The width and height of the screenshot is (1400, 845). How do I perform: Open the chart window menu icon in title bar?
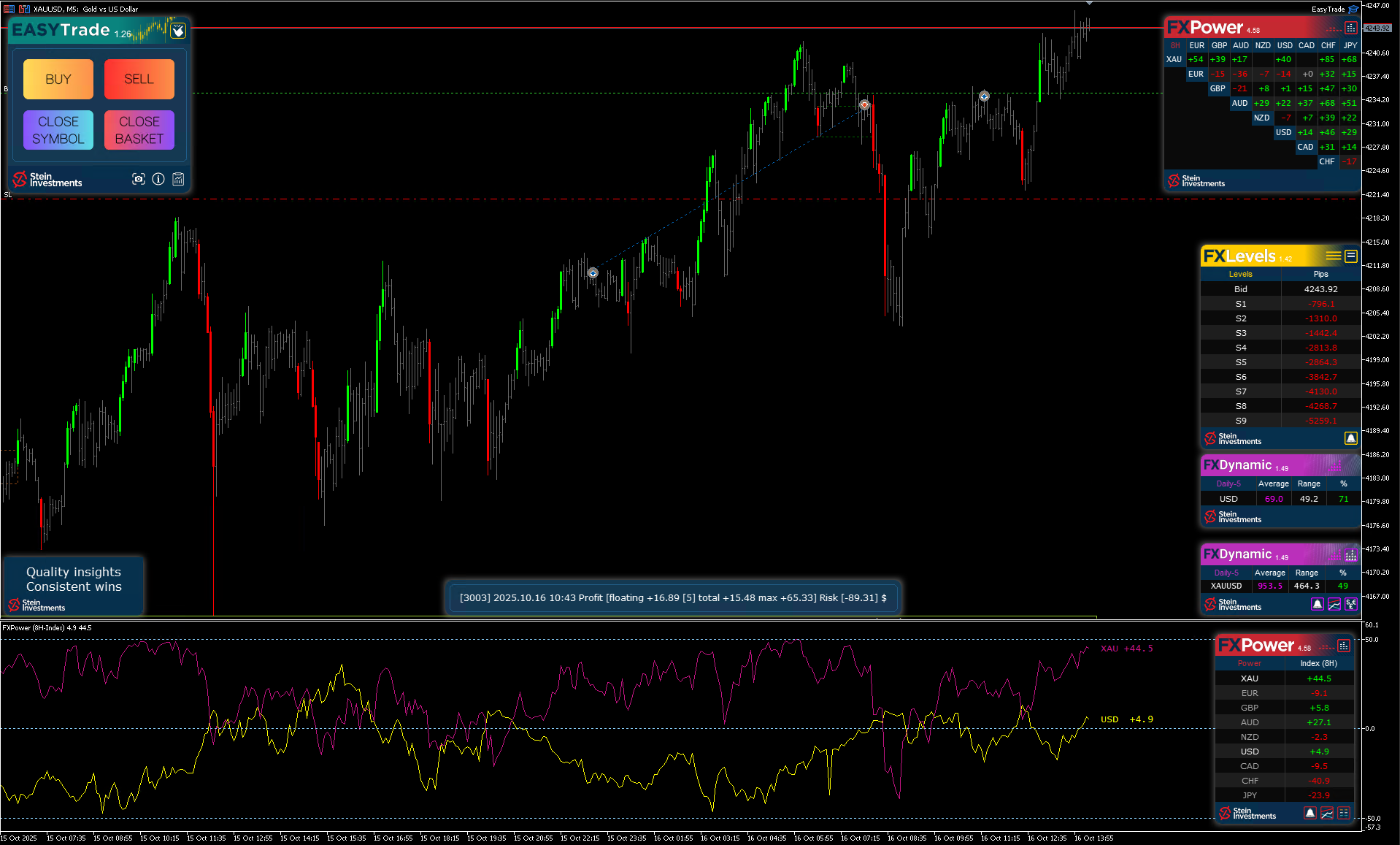[9, 9]
